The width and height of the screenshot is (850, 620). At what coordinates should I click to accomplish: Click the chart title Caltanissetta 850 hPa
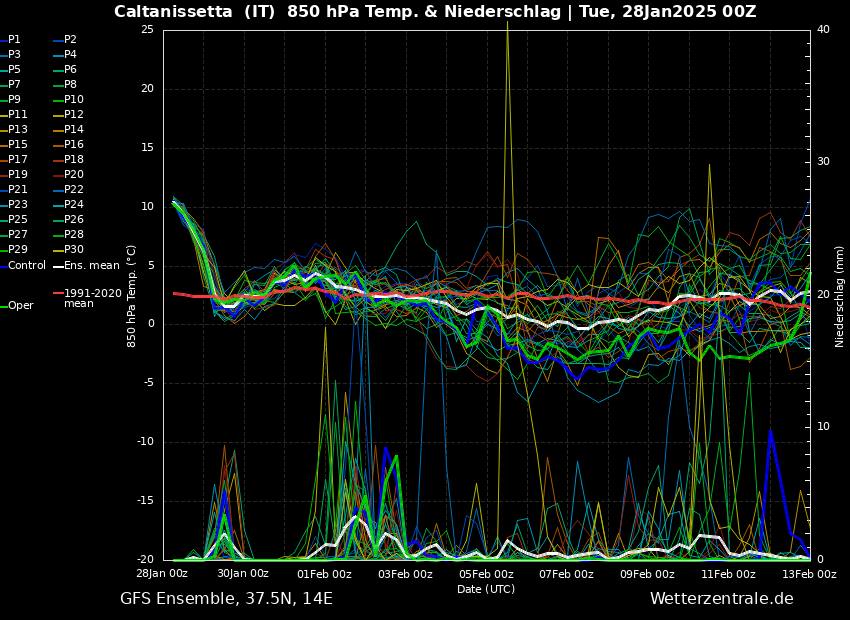[434, 12]
